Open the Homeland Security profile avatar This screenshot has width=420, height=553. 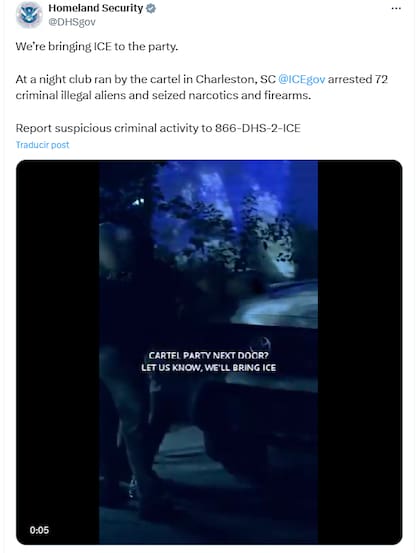[x=29, y=15]
